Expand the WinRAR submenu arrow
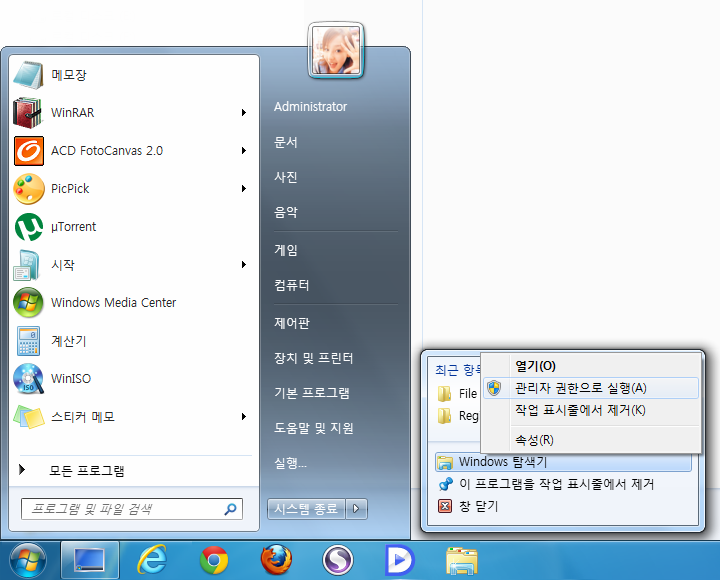The height and width of the screenshot is (580, 720). pos(244,113)
